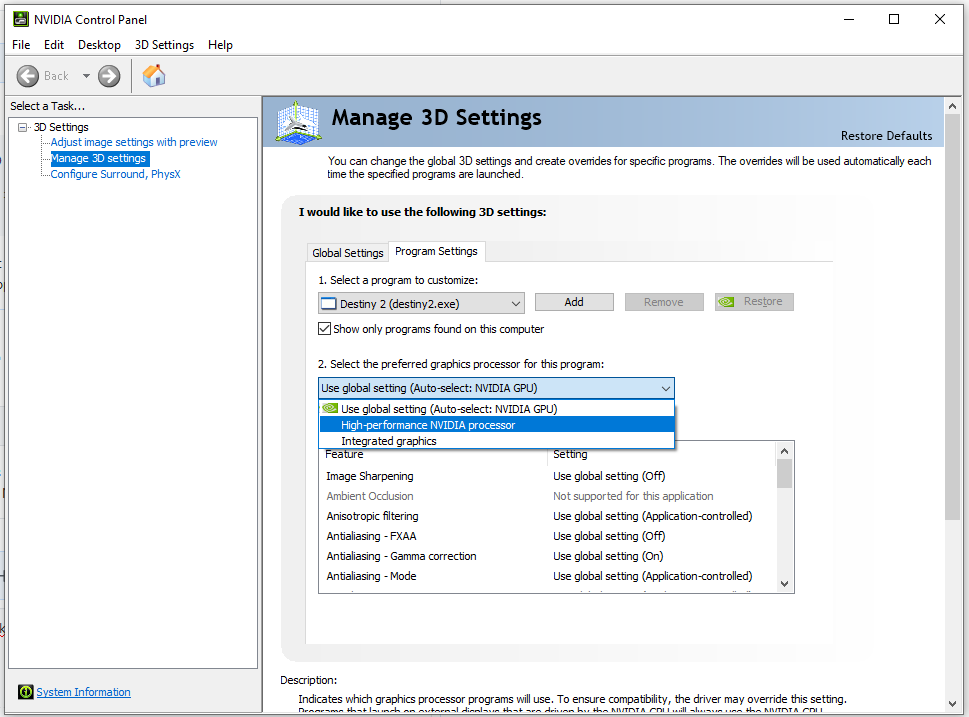
Task: Click the Back arrow icon
Action: 28,76
